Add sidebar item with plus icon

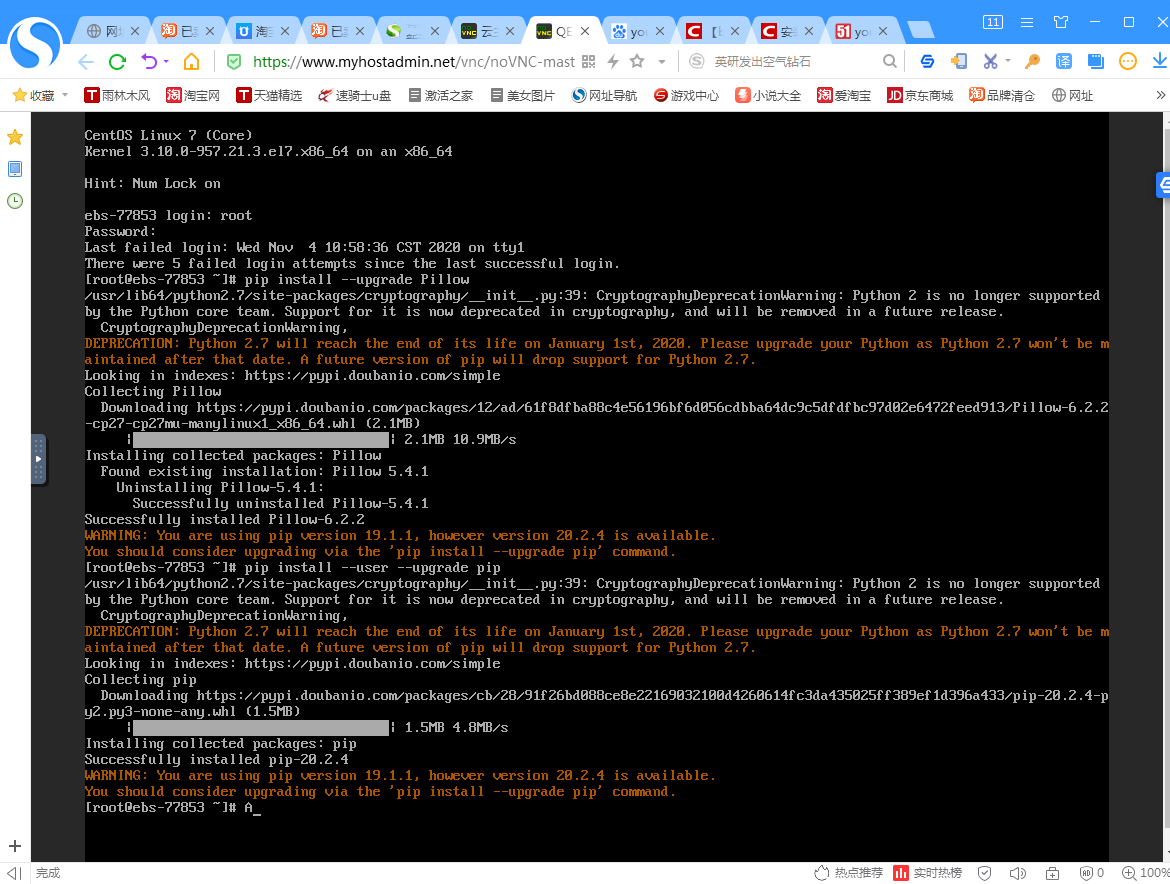point(15,846)
